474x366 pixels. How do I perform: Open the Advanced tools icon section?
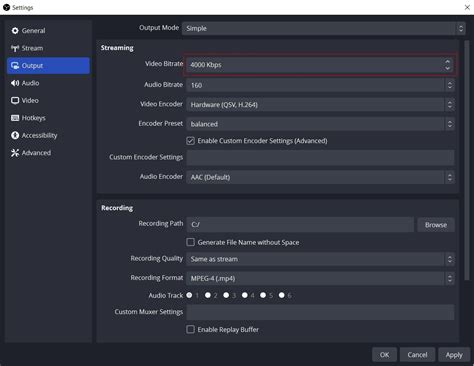(x=15, y=153)
